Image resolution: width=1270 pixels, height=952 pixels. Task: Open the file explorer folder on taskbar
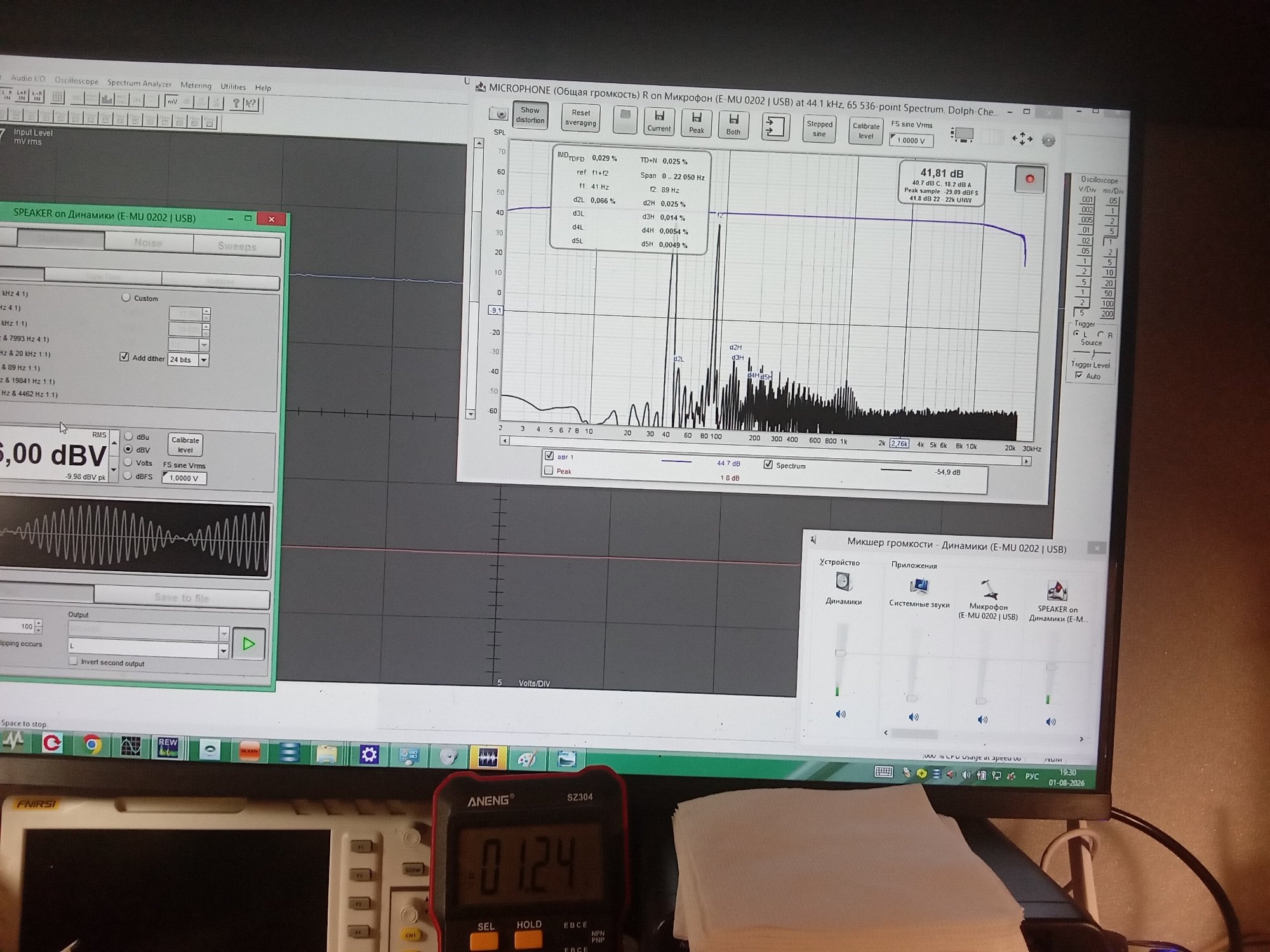coord(327,753)
